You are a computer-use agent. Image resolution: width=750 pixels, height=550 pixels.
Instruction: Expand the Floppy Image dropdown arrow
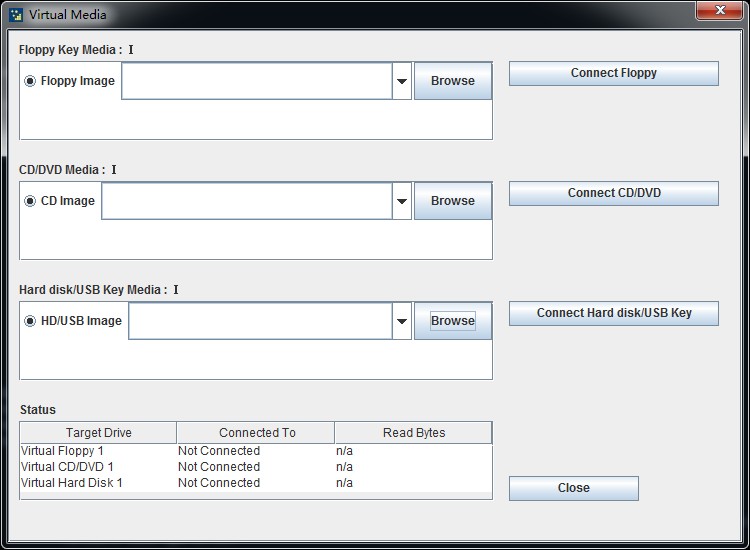pos(402,82)
